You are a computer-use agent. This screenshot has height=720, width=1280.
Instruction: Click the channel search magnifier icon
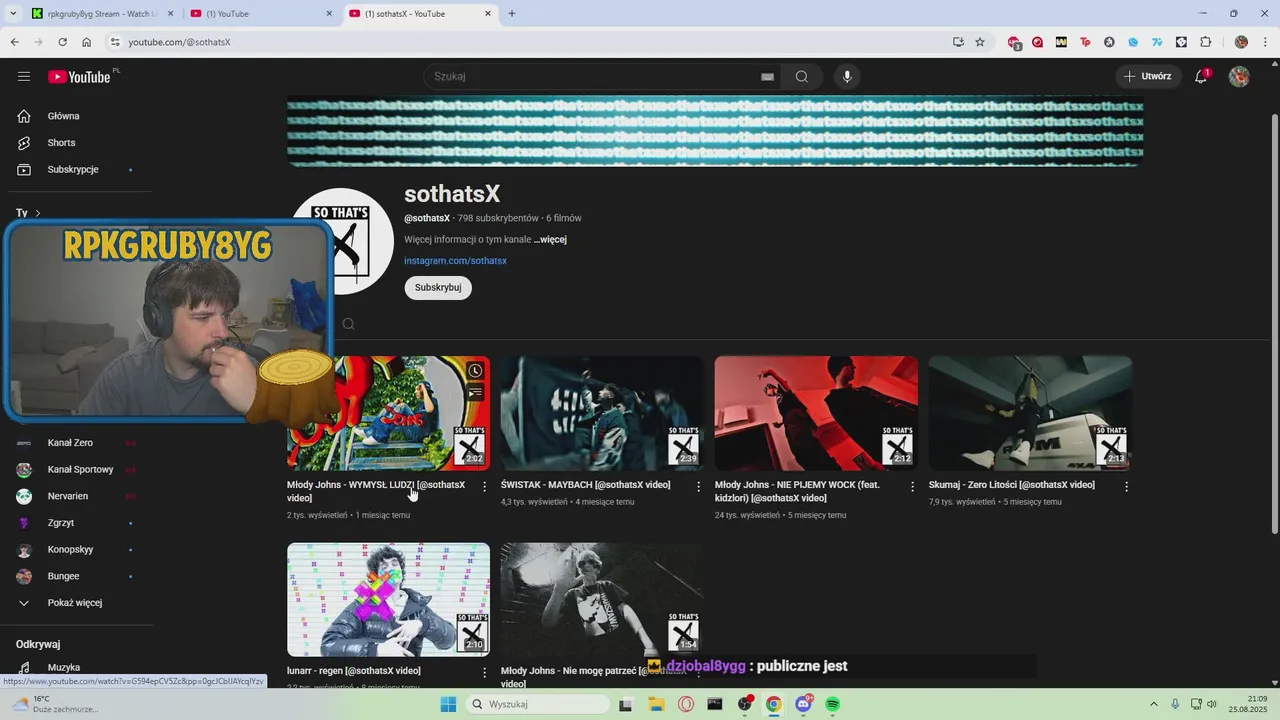(x=348, y=324)
